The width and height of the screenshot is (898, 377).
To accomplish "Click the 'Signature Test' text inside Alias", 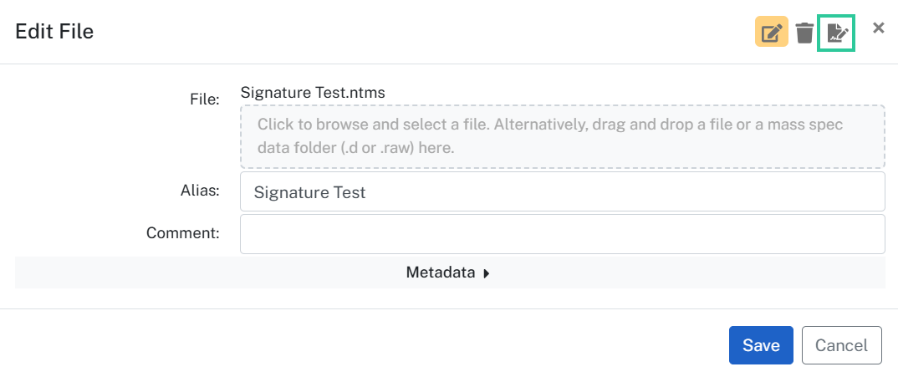I will [309, 192].
